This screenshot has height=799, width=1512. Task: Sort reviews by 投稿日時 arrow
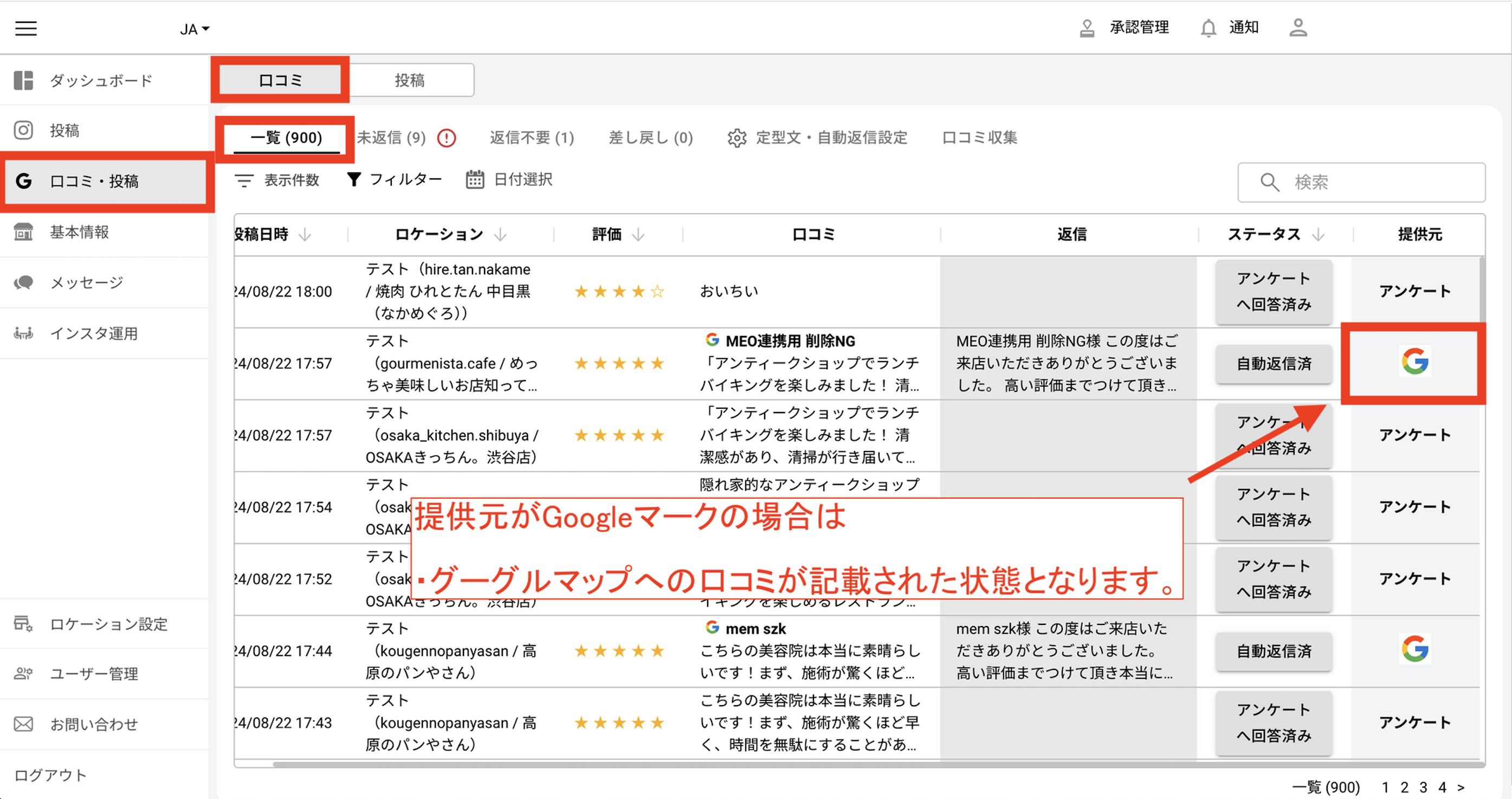pos(306,234)
